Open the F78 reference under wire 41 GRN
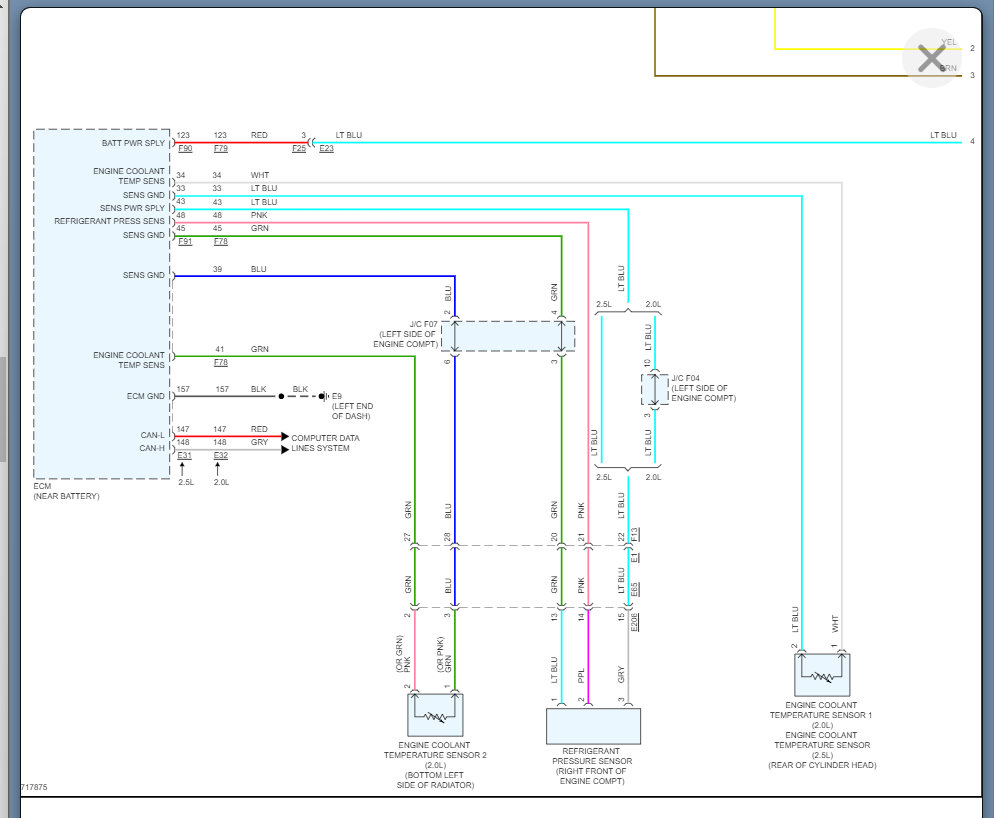This screenshot has width=994, height=818. 221,363
